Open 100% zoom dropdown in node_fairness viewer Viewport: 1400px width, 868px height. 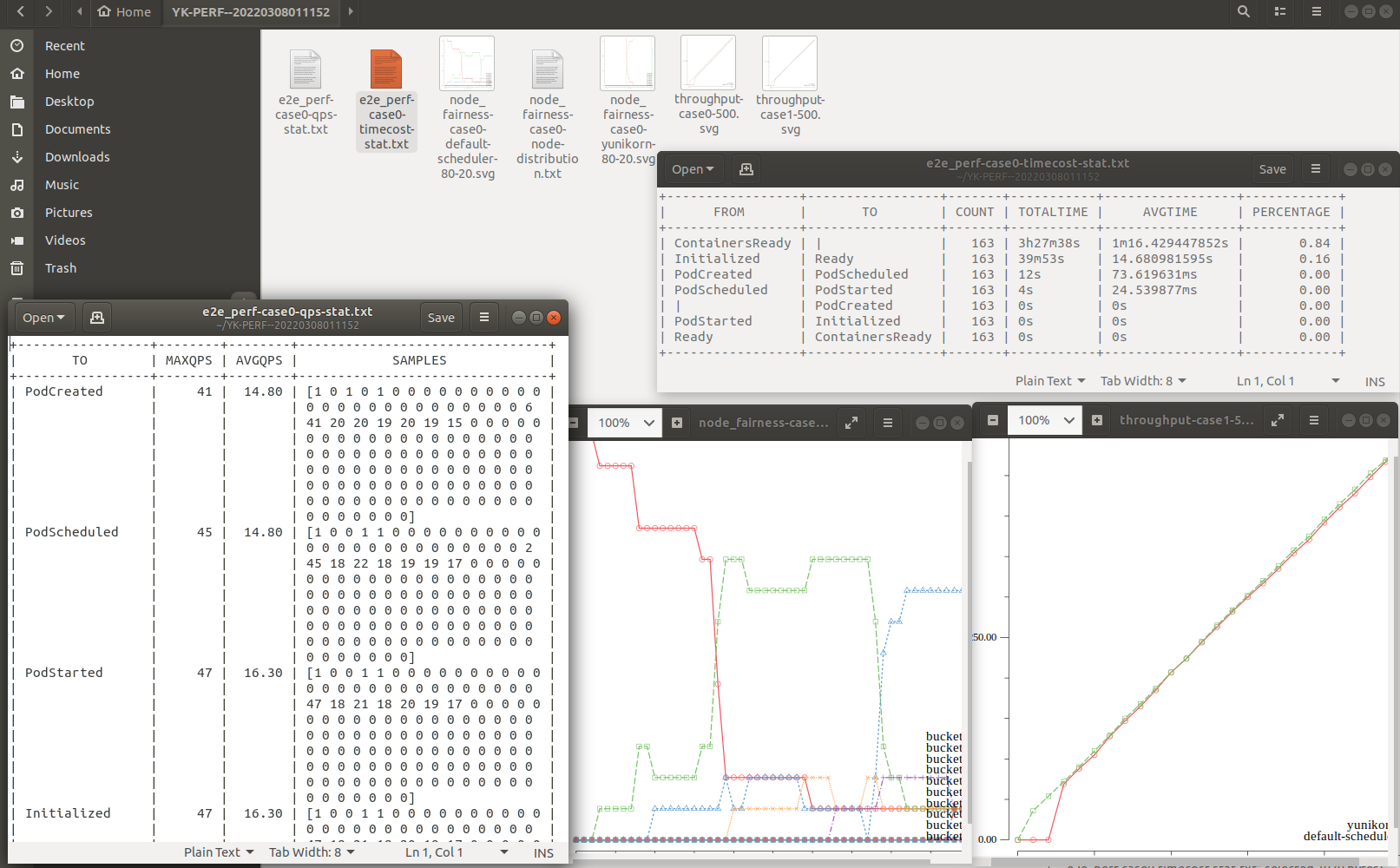pyautogui.click(x=625, y=423)
